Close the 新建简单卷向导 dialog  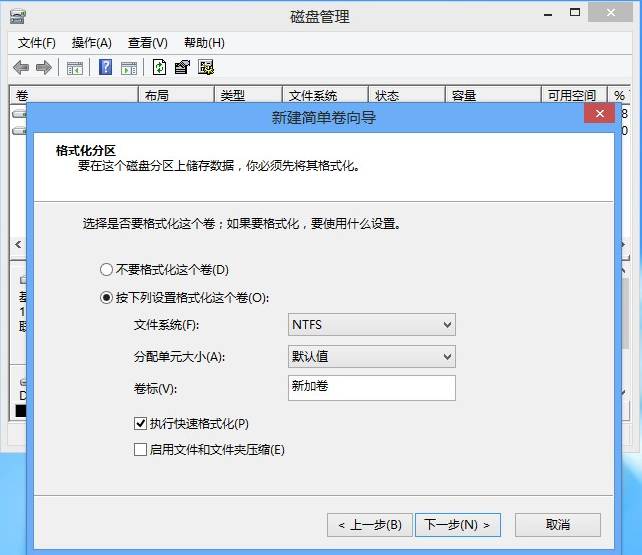599,113
